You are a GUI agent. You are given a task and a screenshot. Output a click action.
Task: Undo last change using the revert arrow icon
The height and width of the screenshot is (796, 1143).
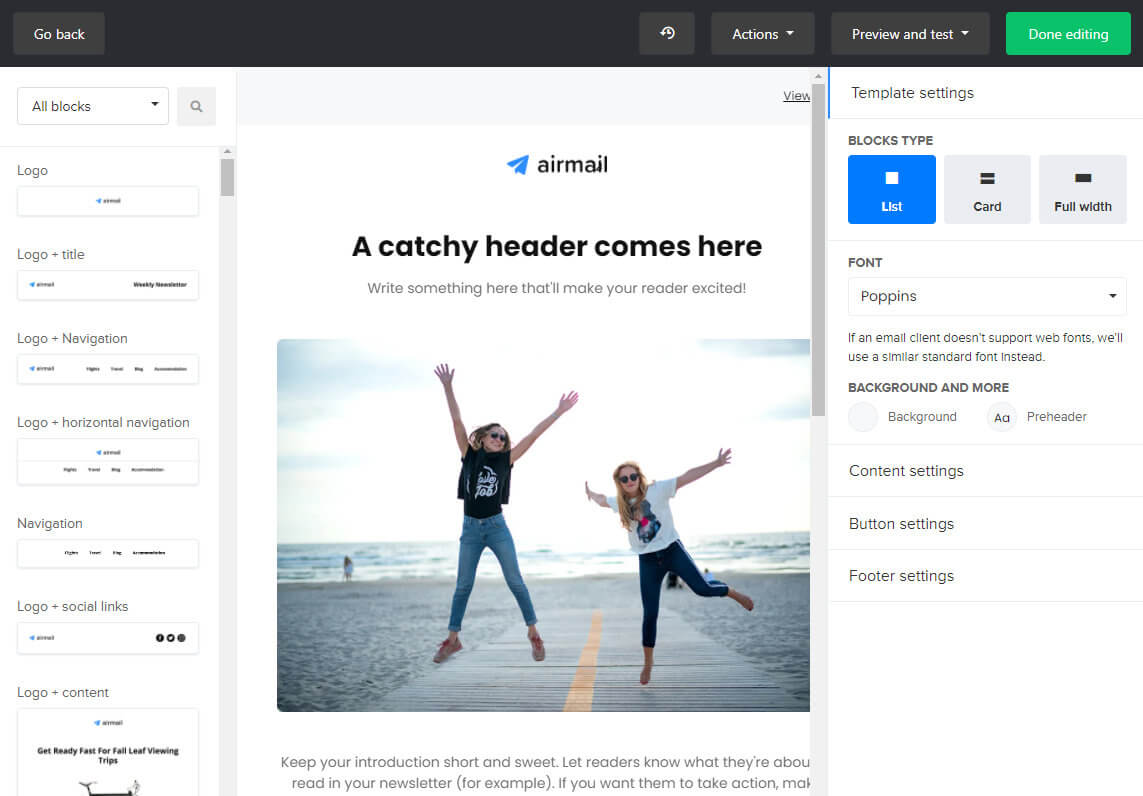(x=666, y=33)
